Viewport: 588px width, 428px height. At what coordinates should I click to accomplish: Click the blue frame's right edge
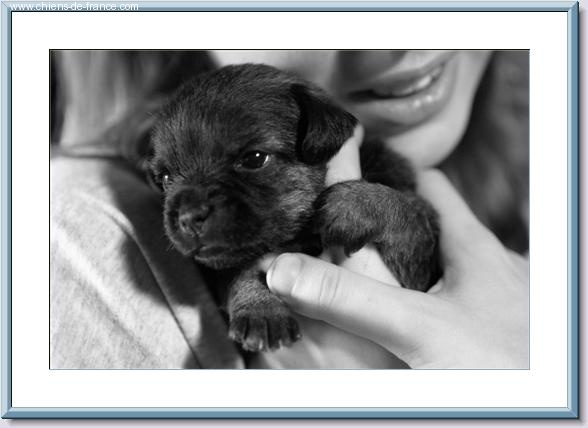(x=573, y=209)
